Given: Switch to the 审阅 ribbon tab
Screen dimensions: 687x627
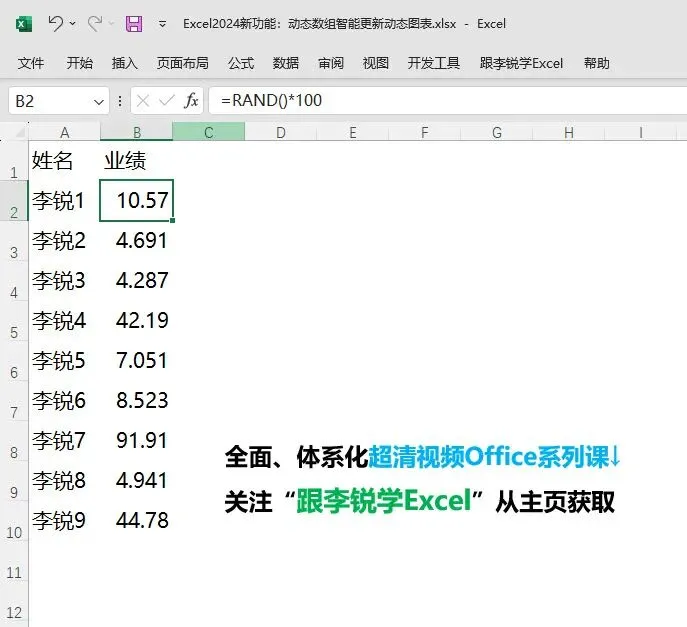Looking at the screenshot, I should tap(331, 63).
